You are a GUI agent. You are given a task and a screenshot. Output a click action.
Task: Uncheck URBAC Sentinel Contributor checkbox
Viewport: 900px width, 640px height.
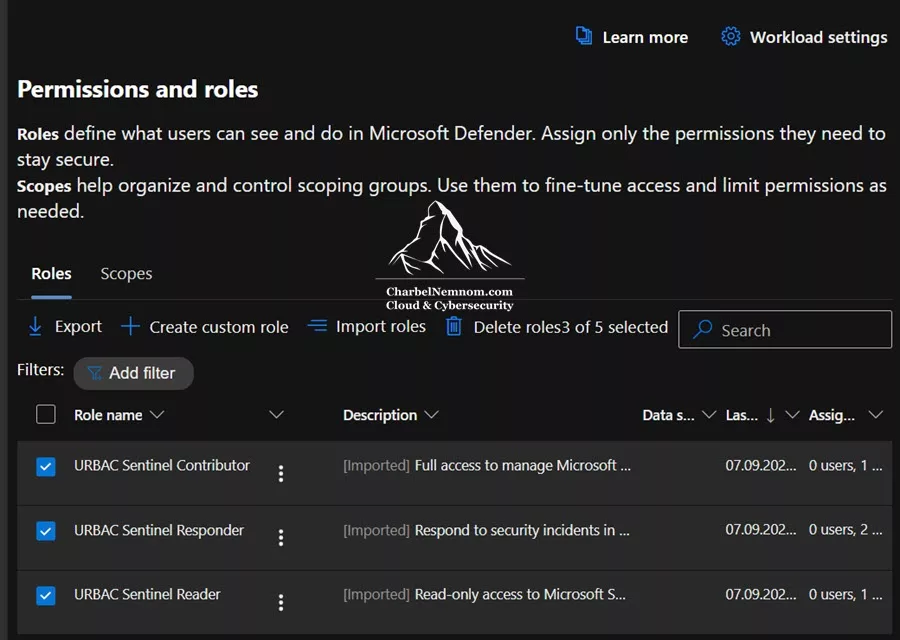pyautogui.click(x=45, y=466)
